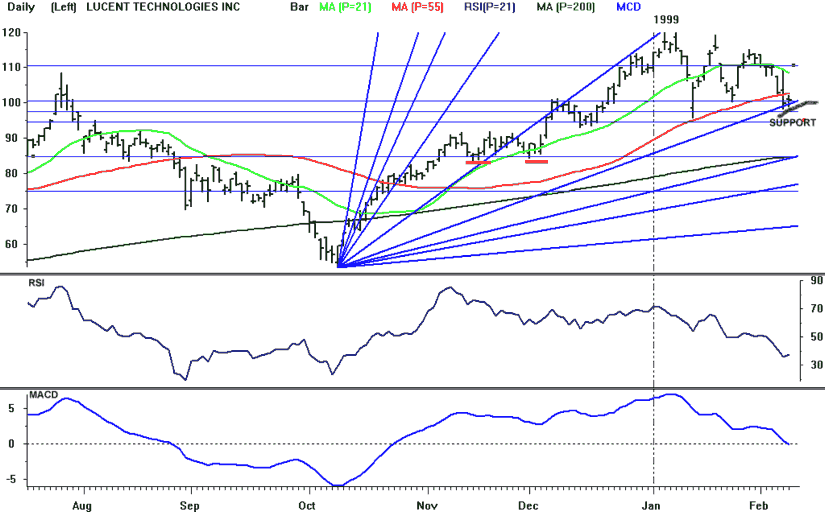The height and width of the screenshot is (512, 825).
Task: Click the gray arrow pointing to SUPPORT
Action: pos(797,108)
